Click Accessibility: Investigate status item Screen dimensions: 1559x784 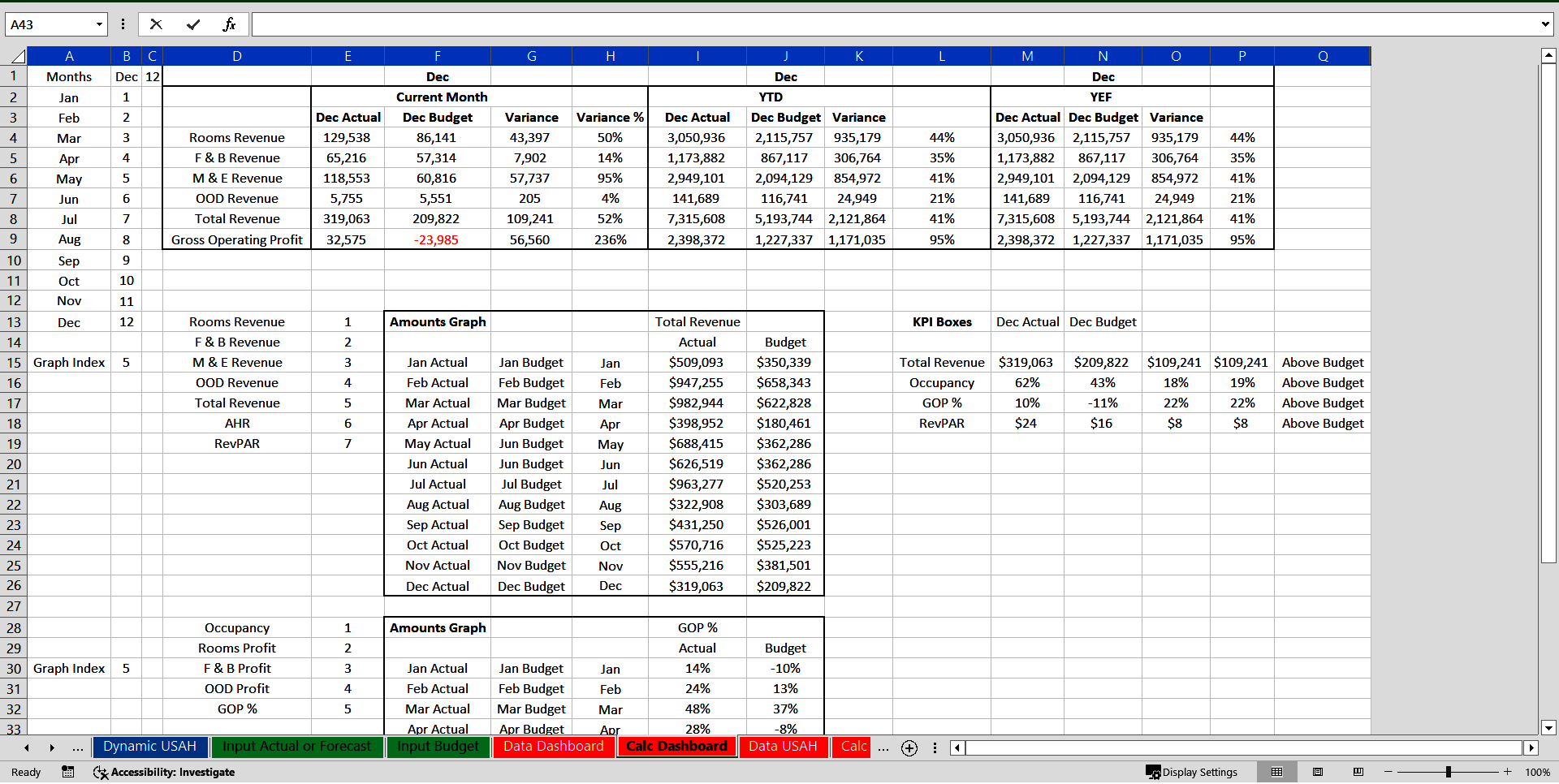tap(164, 772)
